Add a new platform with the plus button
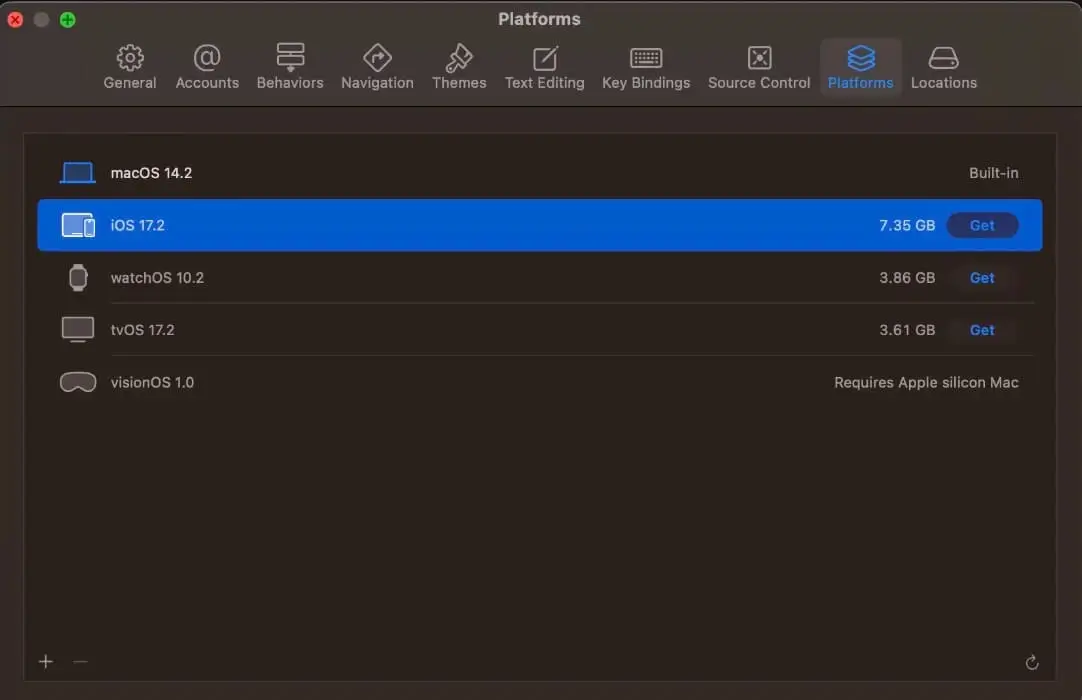1082x700 pixels. coord(46,661)
